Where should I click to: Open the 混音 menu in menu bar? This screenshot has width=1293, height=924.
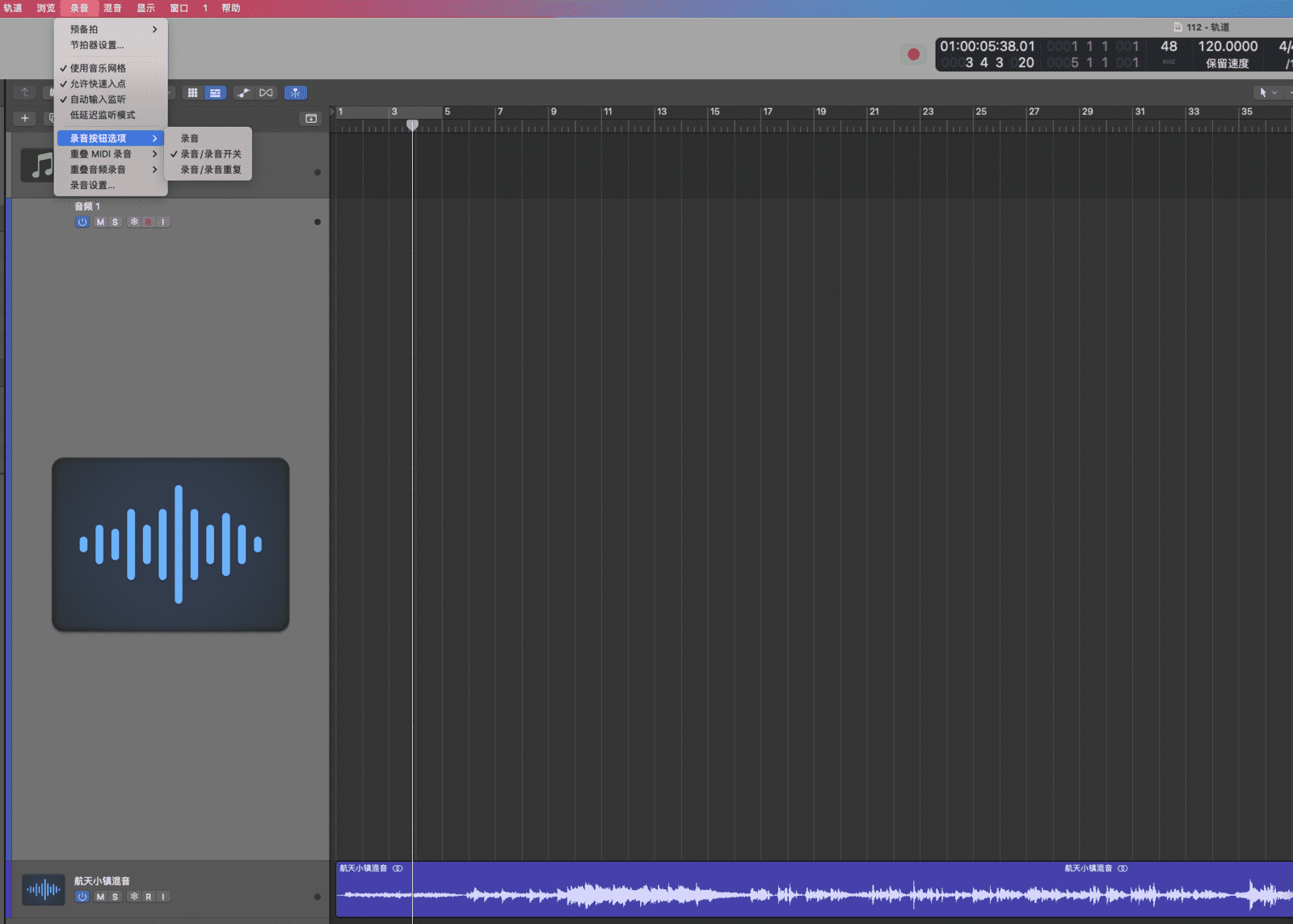[112, 8]
